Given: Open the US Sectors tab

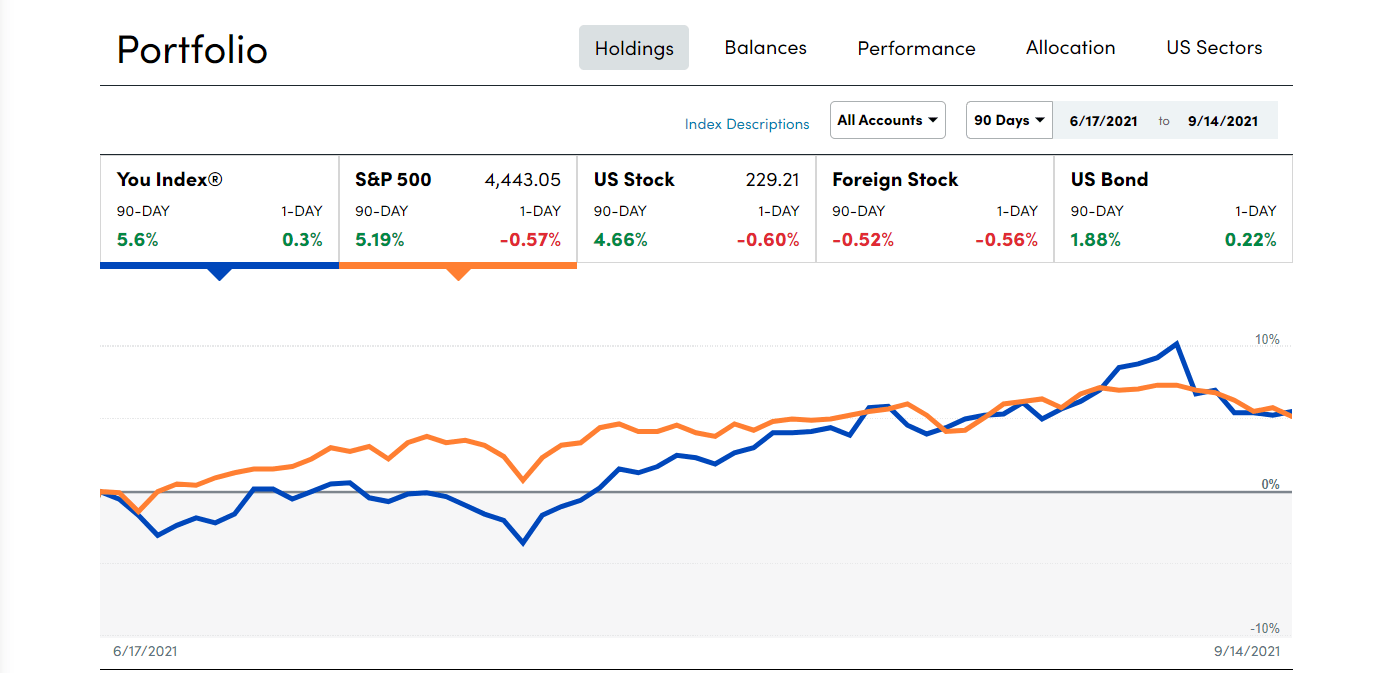Looking at the screenshot, I should coord(1213,47).
